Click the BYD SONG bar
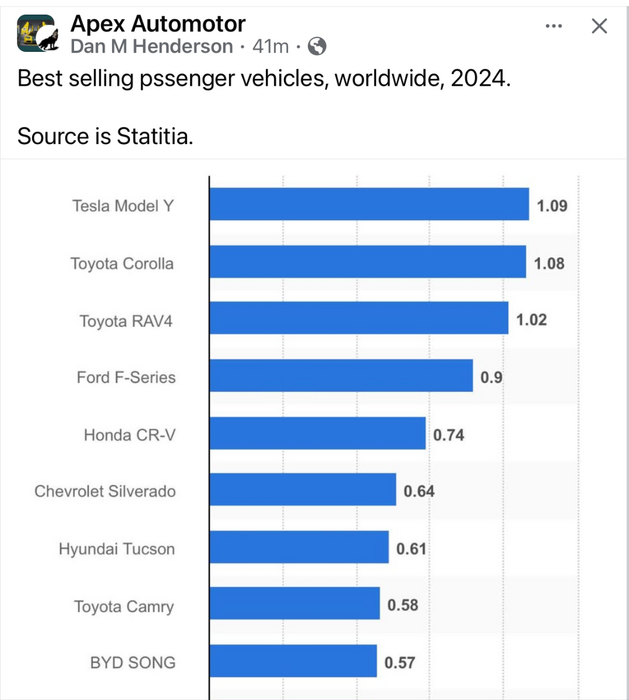The image size is (629, 700). tap(293, 662)
